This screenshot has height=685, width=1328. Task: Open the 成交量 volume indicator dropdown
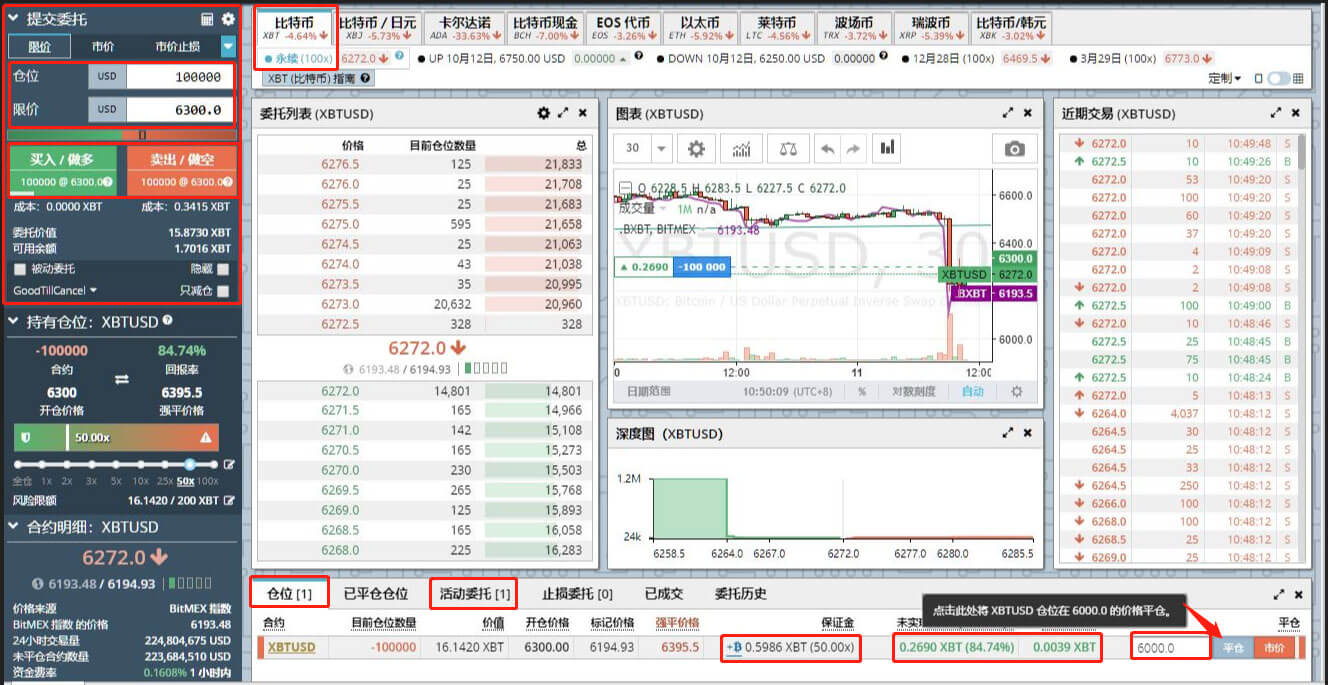[x=663, y=209]
